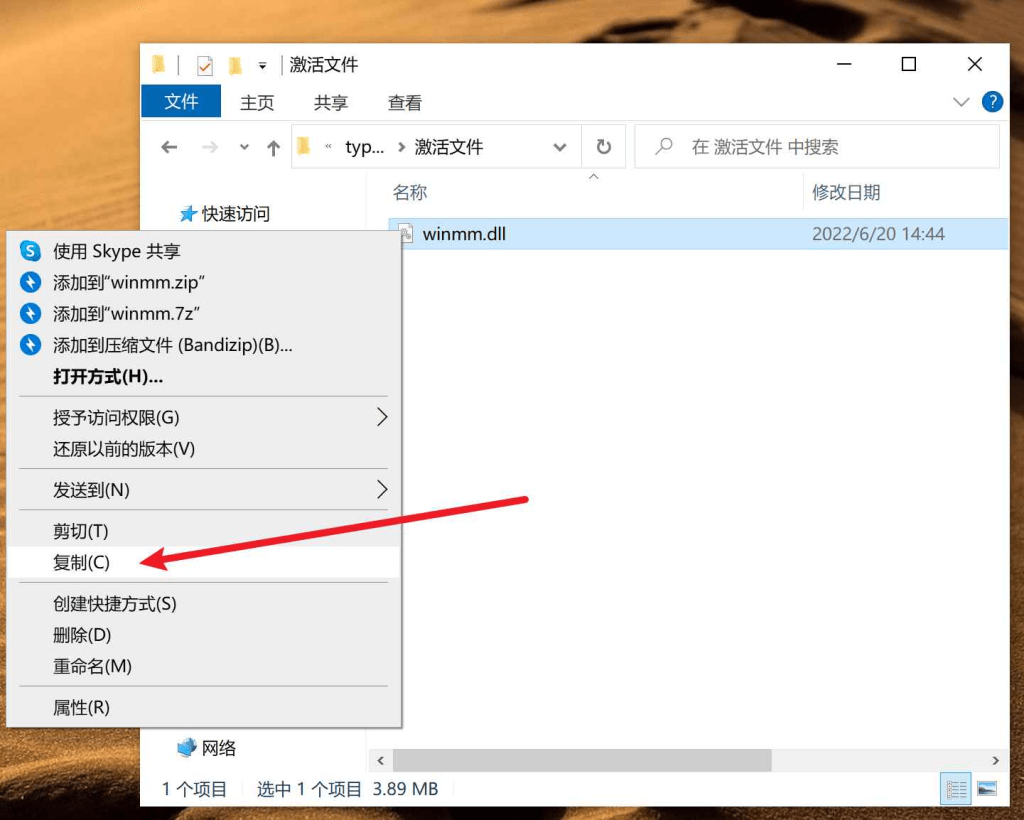Screen dimensions: 1024x820
Task: Click the 激活文件 search box
Action: (820, 146)
